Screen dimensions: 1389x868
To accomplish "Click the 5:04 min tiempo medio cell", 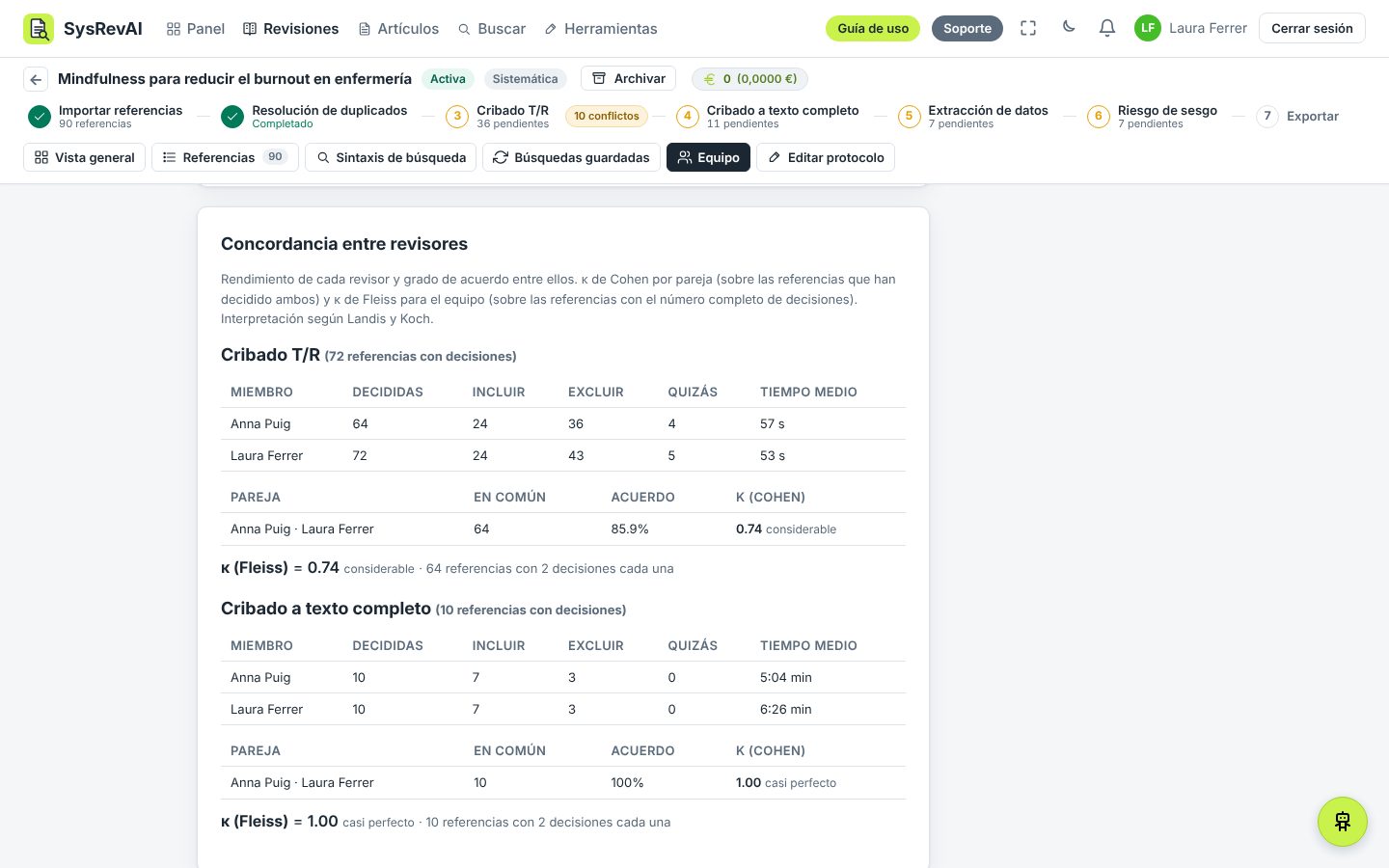I will 786,678.
